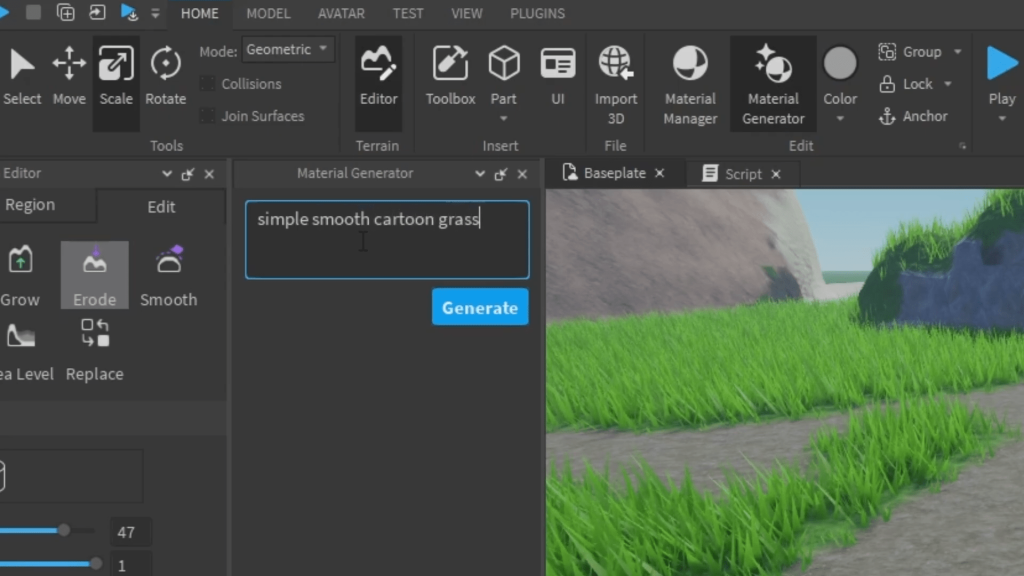Open the Toolbox

(x=451, y=77)
